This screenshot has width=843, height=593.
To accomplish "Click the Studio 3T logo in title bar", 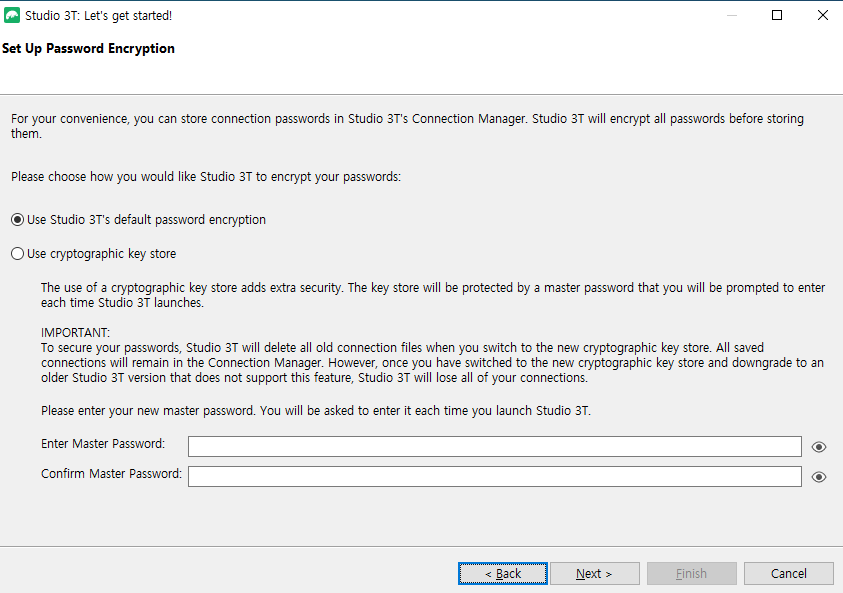I will point(12,15).
